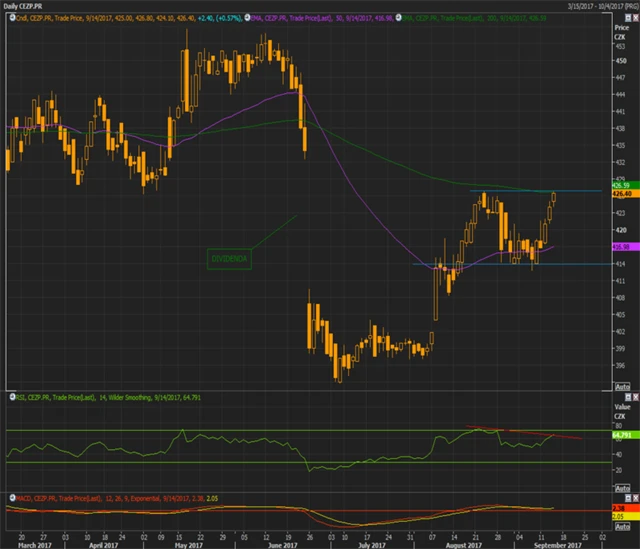Open the date range selector at top right
640x549 pixels.
(591, 5)
